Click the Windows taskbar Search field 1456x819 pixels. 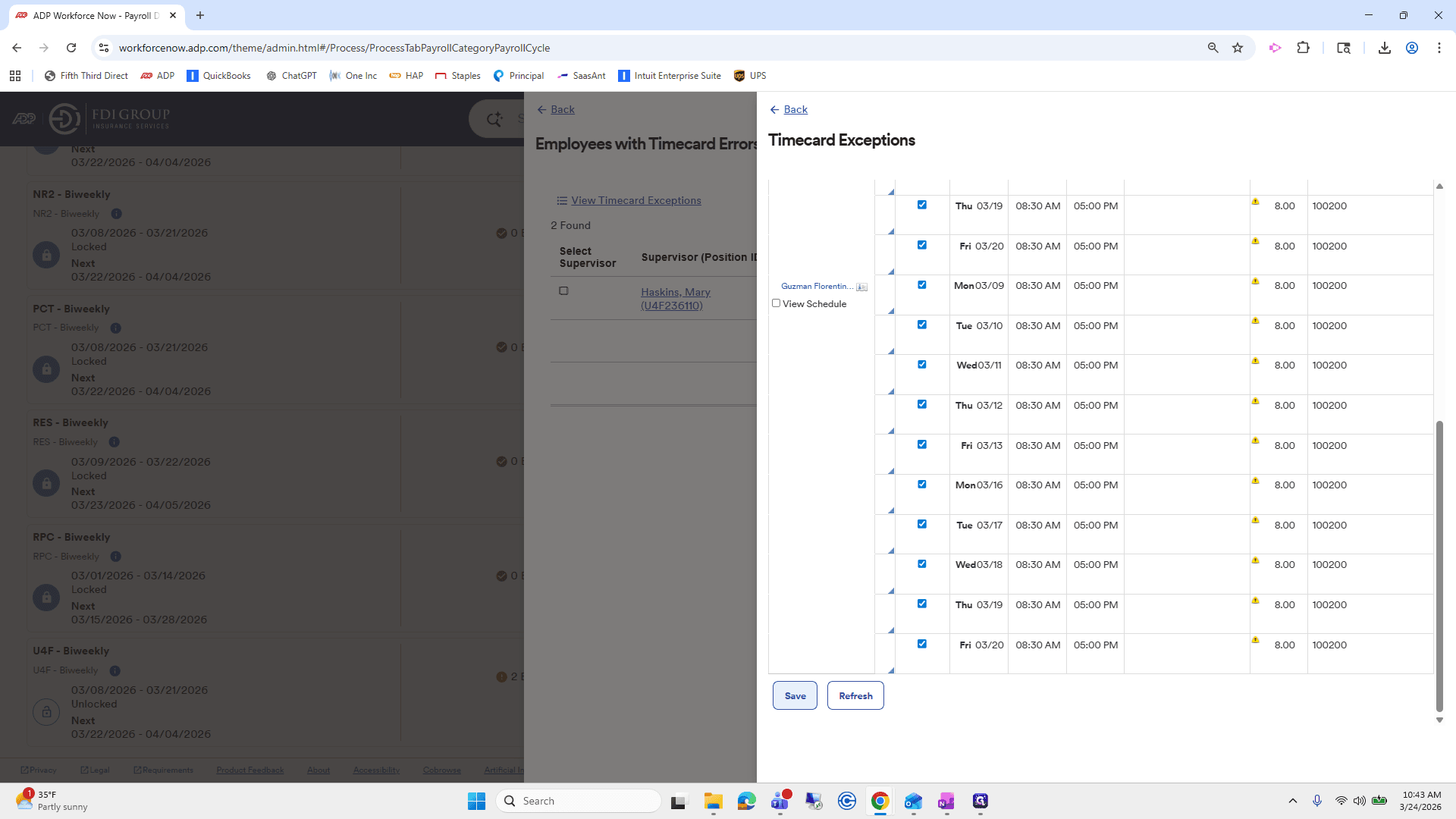[x=579, y=801]
